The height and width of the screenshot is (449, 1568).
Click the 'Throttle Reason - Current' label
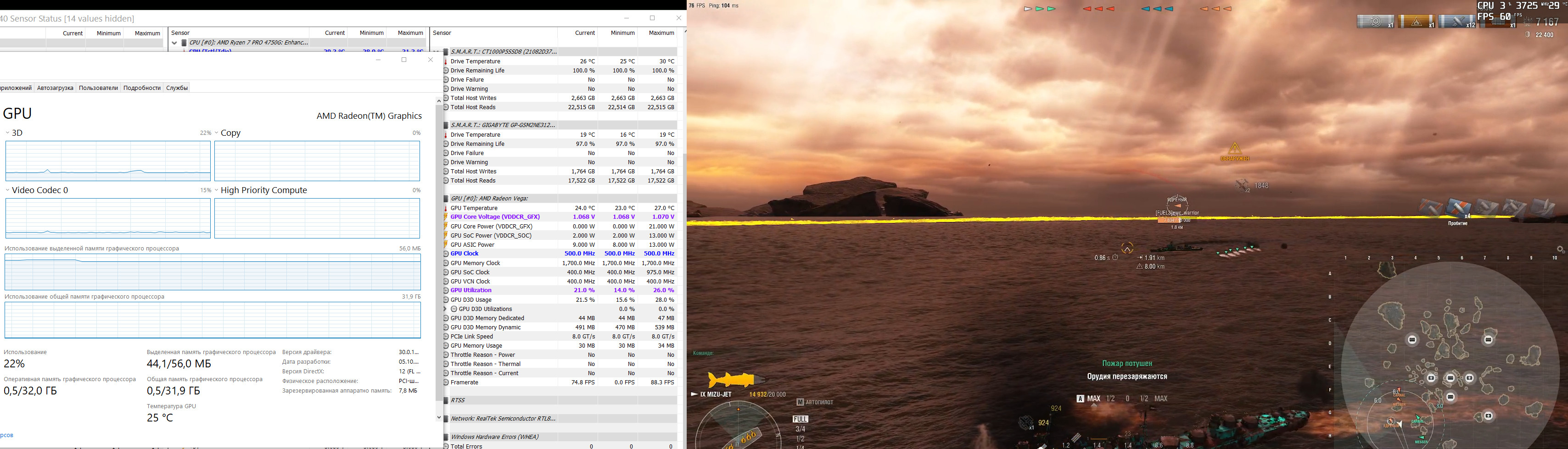[x=485, y=374]
